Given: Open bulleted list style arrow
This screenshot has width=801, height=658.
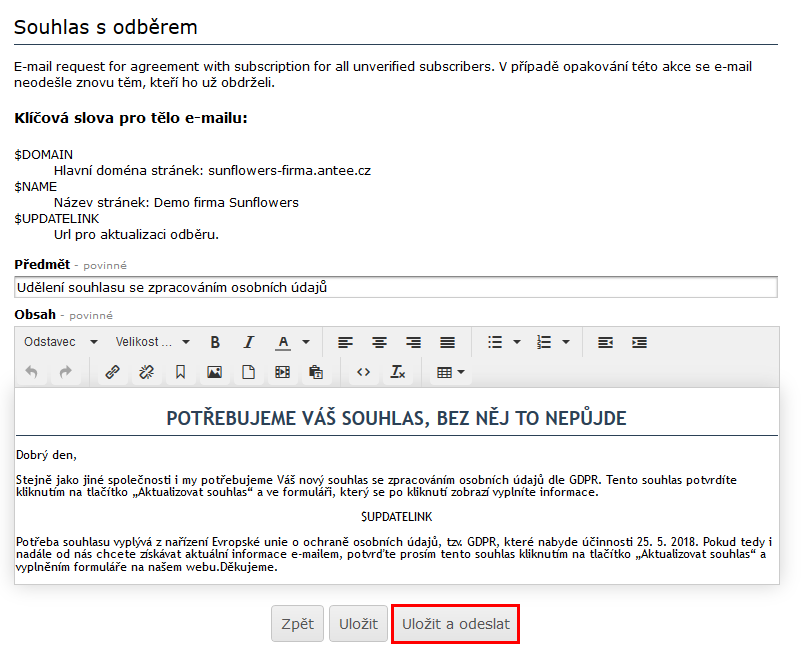Looking at the screenshot, I should (x=517, y=342).
